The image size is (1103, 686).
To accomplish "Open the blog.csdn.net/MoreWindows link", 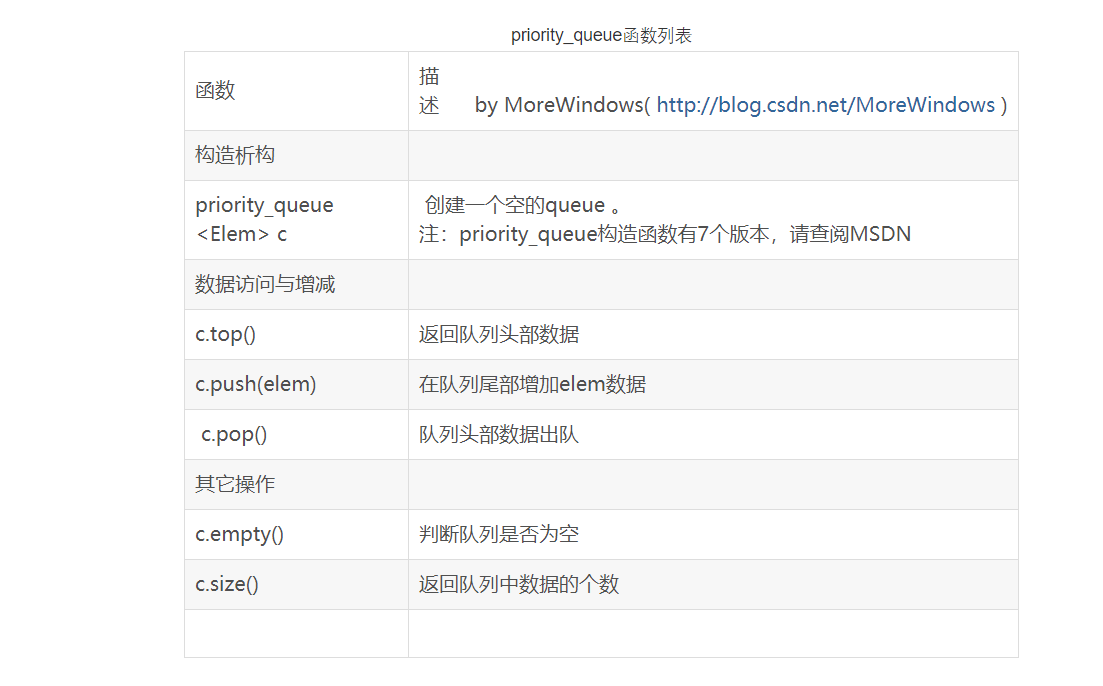I will point(825,105).
